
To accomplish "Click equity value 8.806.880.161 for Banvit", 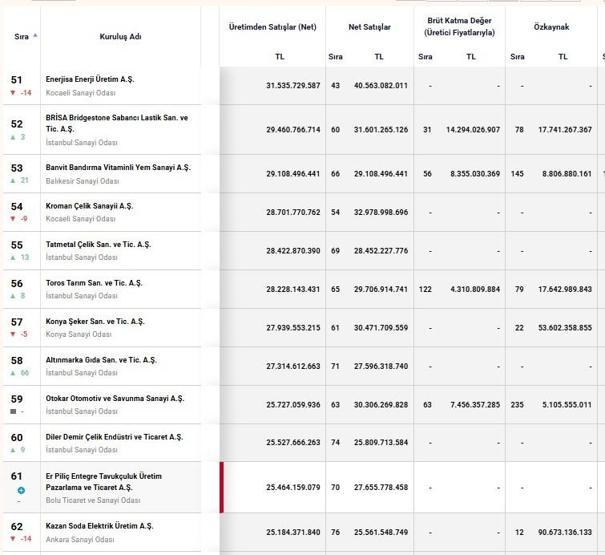I will point(567,174).
